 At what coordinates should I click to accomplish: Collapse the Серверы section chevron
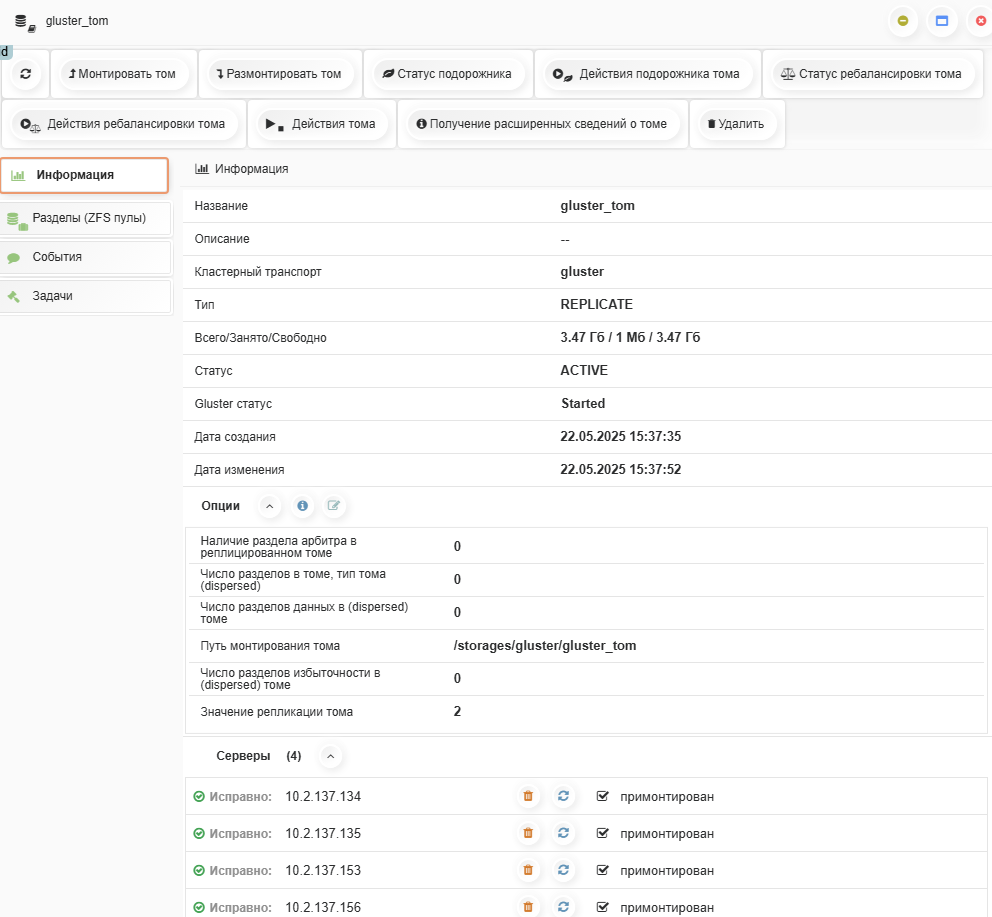click(x=330, y=756)
